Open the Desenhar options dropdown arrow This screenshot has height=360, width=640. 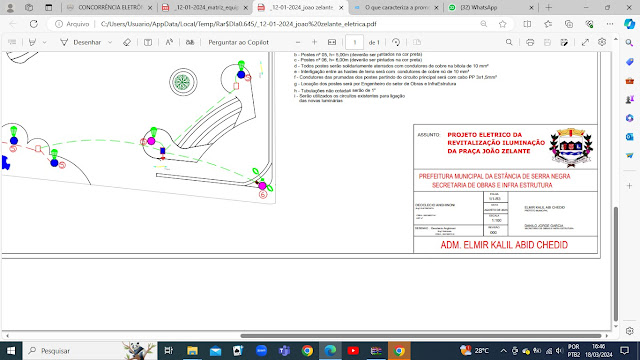click(x=110, y=42)
